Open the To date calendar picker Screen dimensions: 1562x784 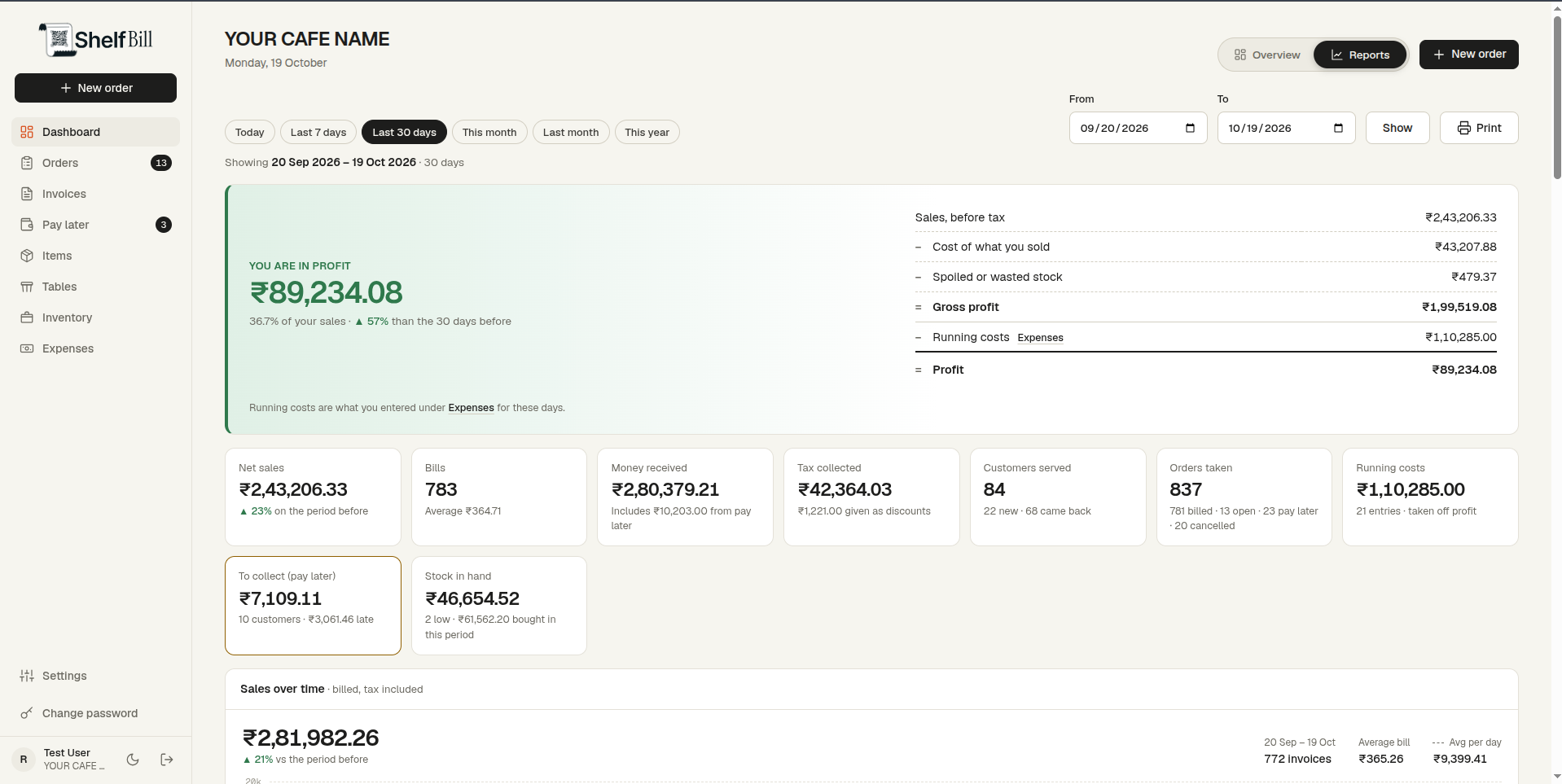[1338, 128]
